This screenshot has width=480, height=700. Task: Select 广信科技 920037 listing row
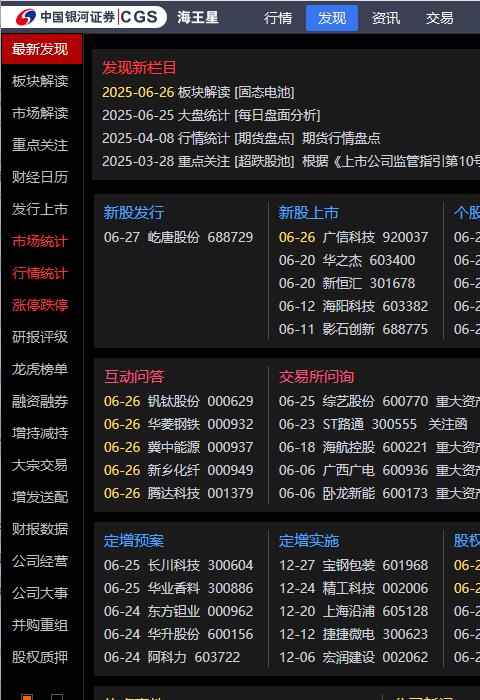point(354,237)
